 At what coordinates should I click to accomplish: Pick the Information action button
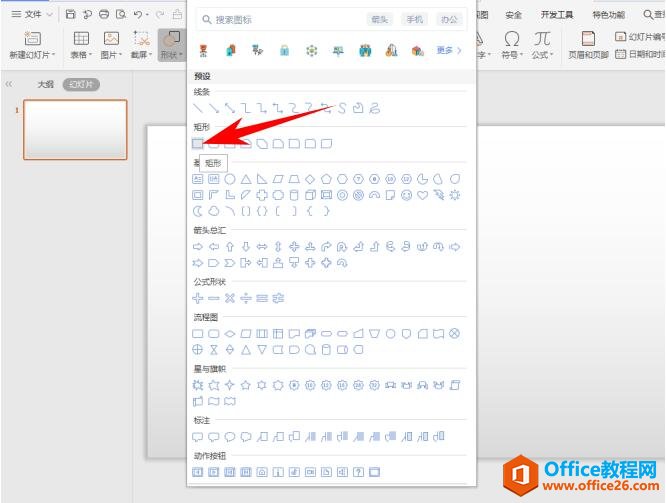coord(278,472)
